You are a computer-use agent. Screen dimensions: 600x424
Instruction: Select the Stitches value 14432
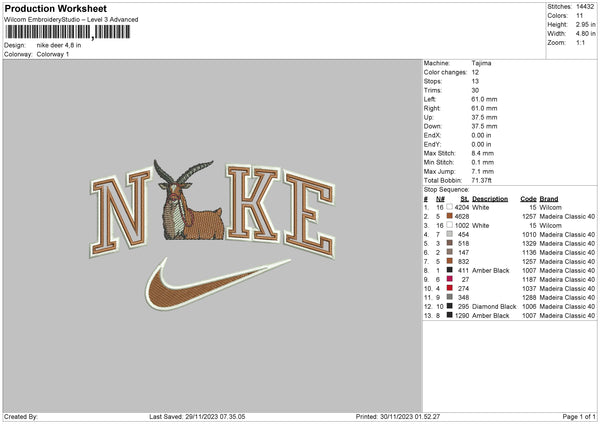click(x=585, y=7)
